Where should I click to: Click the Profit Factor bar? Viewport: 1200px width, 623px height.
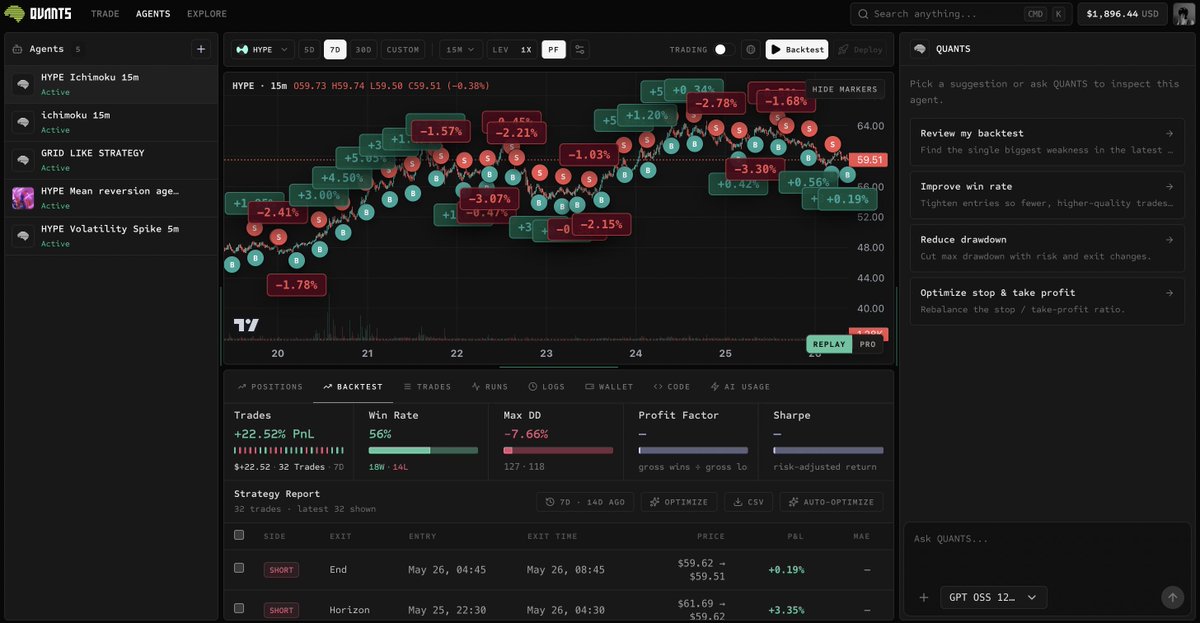click(x=693, y=450)
